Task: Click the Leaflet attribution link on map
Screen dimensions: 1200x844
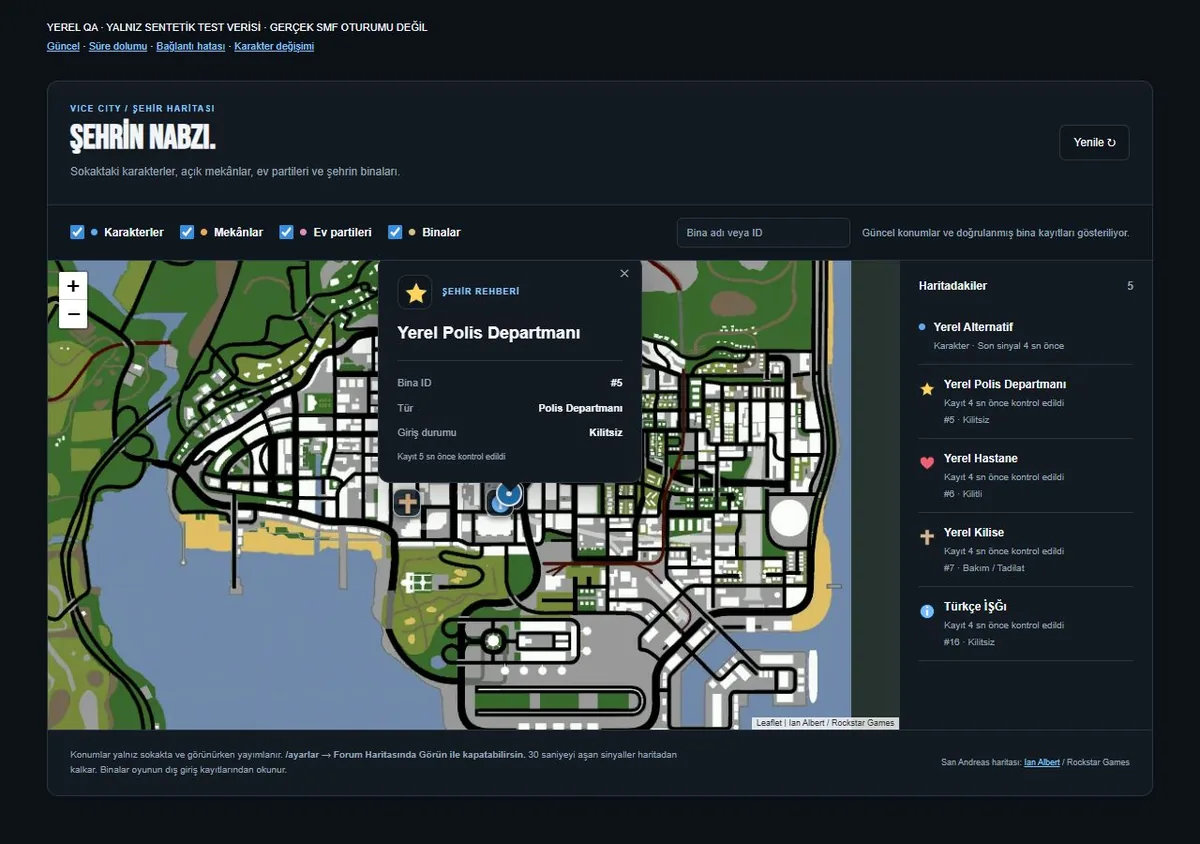Action: tap(769, 723)
